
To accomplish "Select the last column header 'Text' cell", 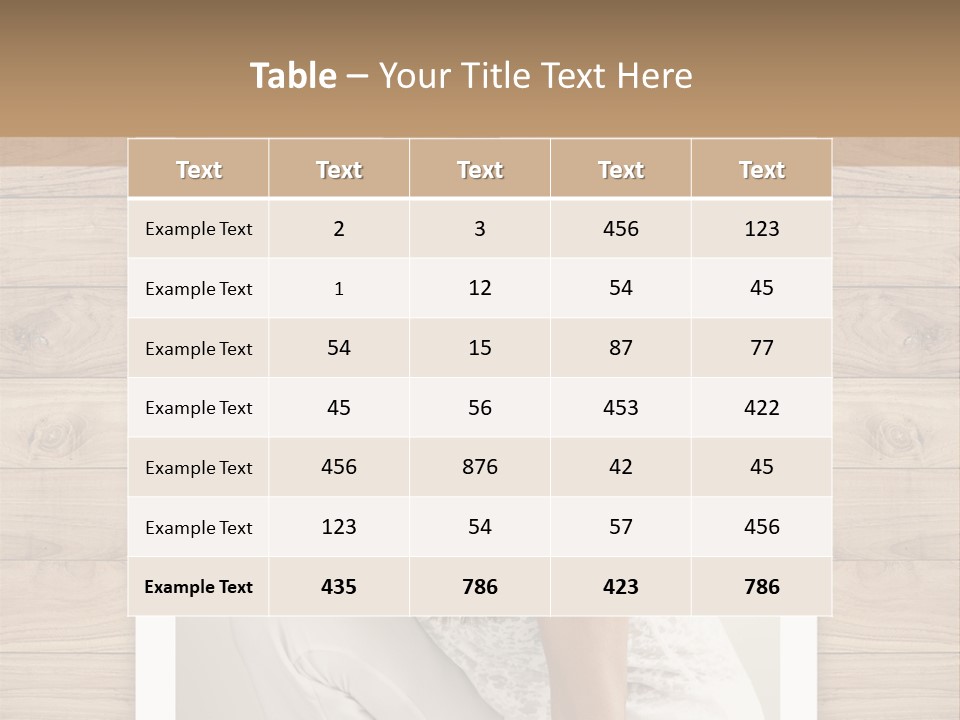I will (x=761, y=170).
